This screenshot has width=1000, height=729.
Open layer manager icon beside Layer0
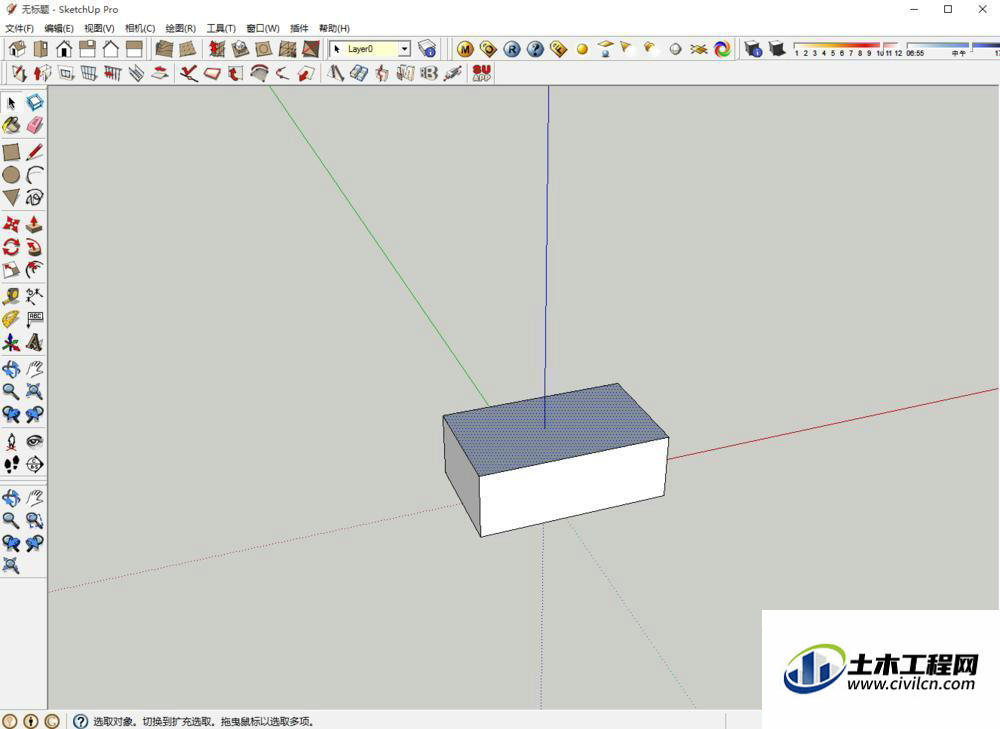coord(427,48)
